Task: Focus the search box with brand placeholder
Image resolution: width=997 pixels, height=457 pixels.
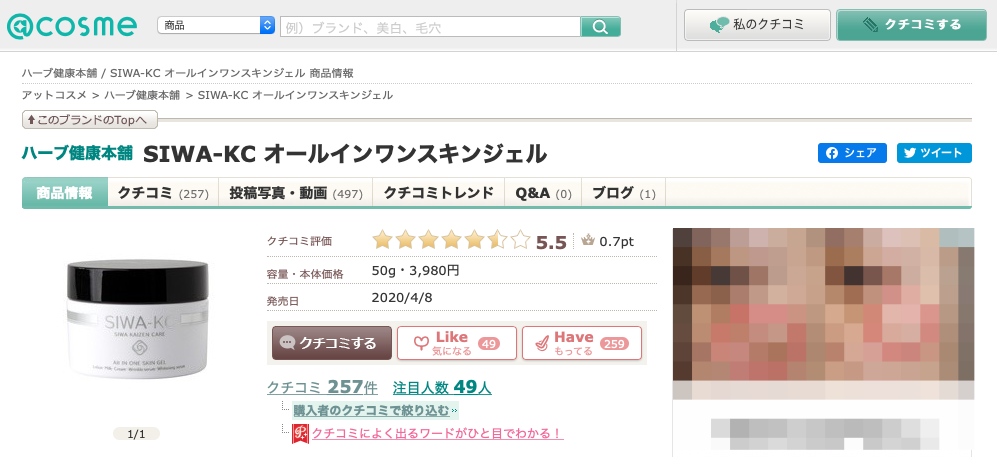Action: coord(430,27)
